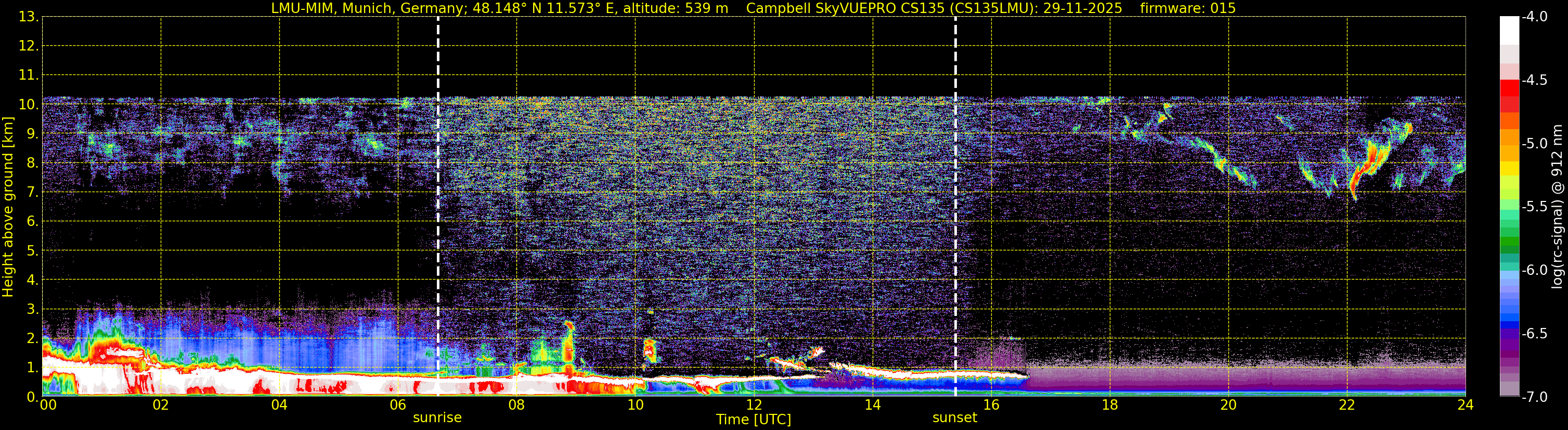1568x430 pixels.
Task: Click the "log(rc-signal) @ 912 nm" colorbar label
Action: (1557, 207)
